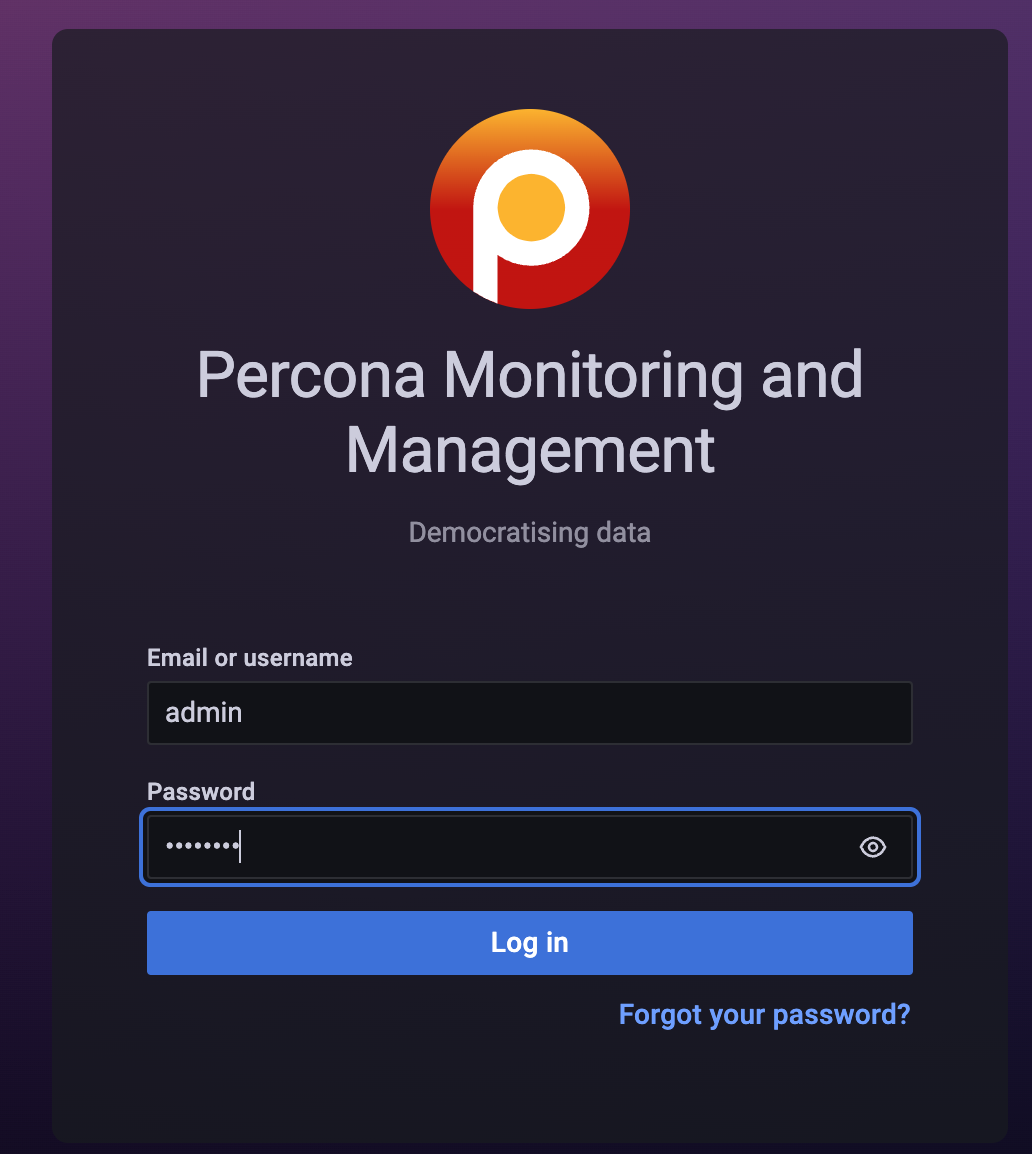1032x1154 pixels.
Task: Click the Percona Monitoring and Management heading
Action: 530,412
